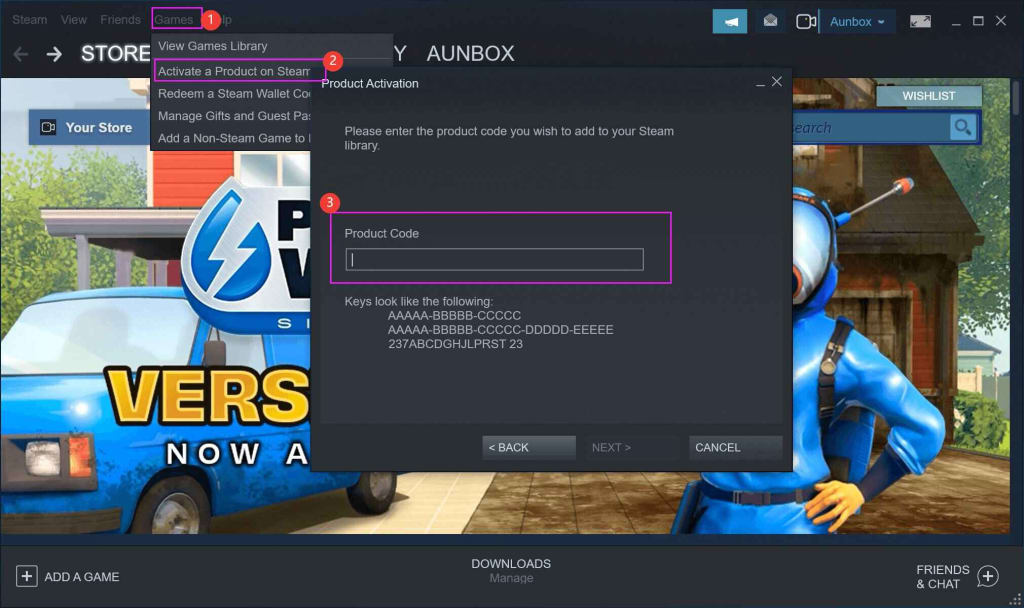Go back with the left arrow
The height and width of the screenshot is (608, 1024).
21,54
